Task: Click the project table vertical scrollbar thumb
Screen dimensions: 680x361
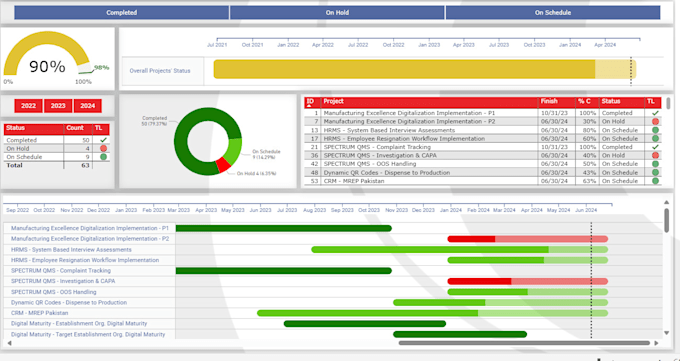Action: (x=668, y=103)
